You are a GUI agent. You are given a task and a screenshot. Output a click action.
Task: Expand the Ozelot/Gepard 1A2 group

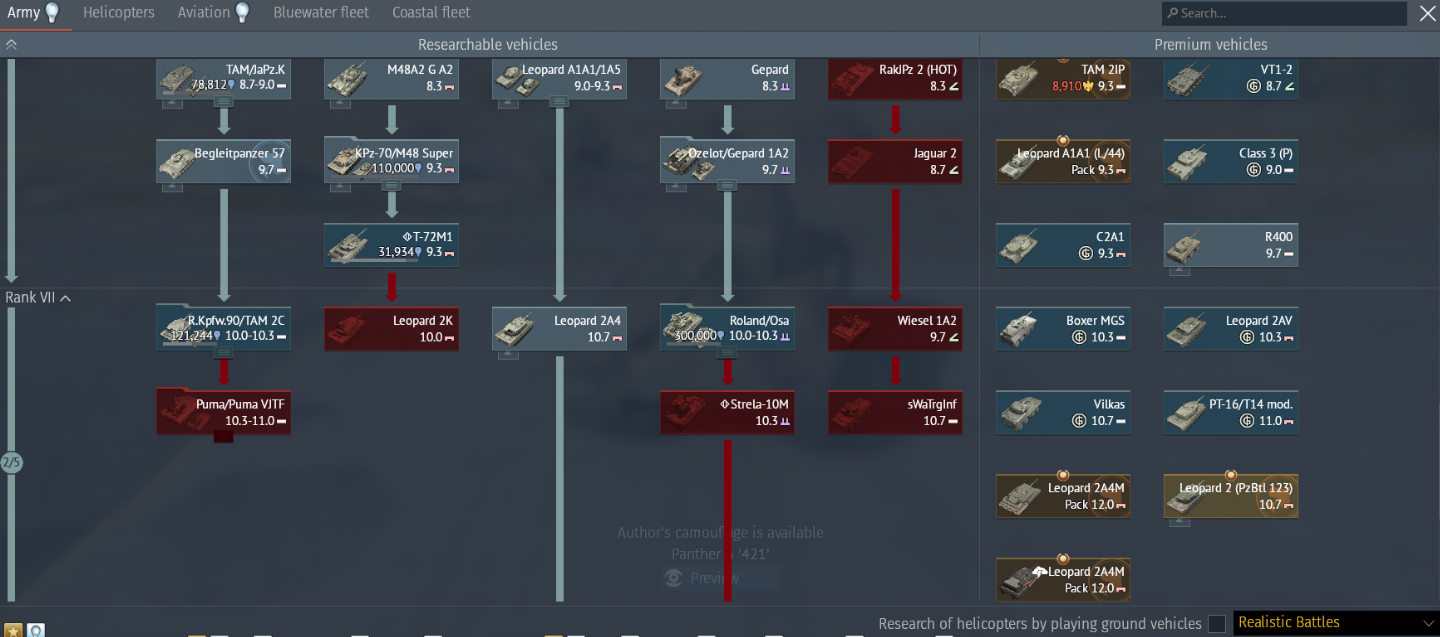[728, 186]
